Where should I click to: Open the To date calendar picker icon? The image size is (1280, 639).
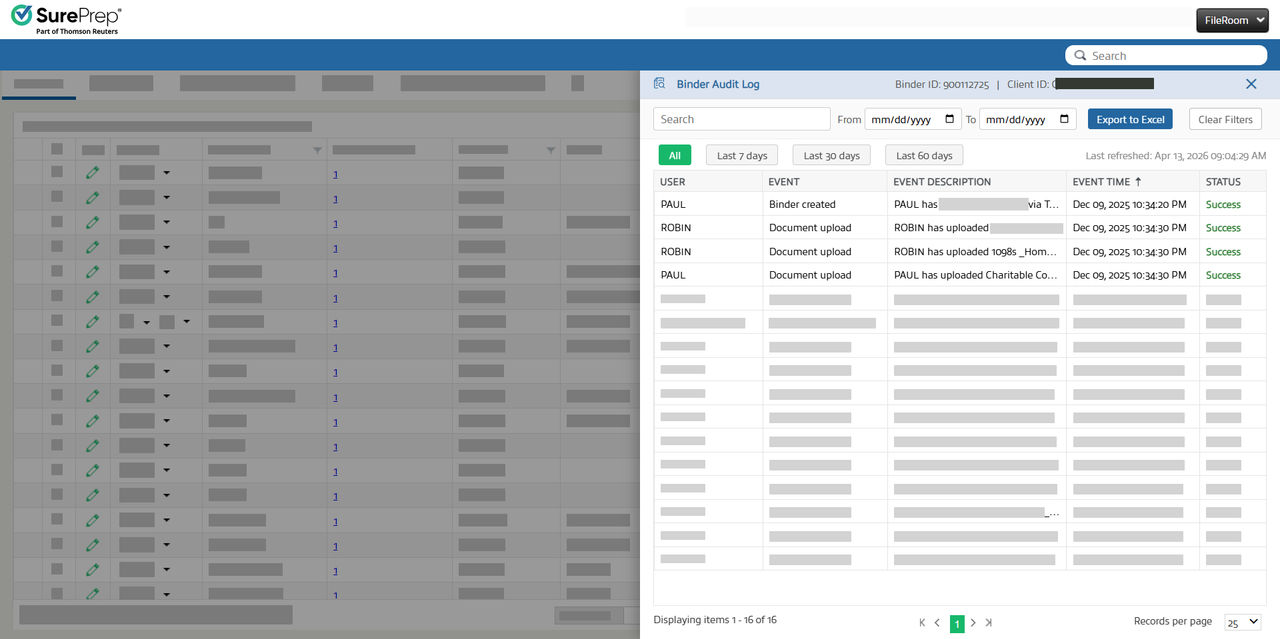(1064, 119)
